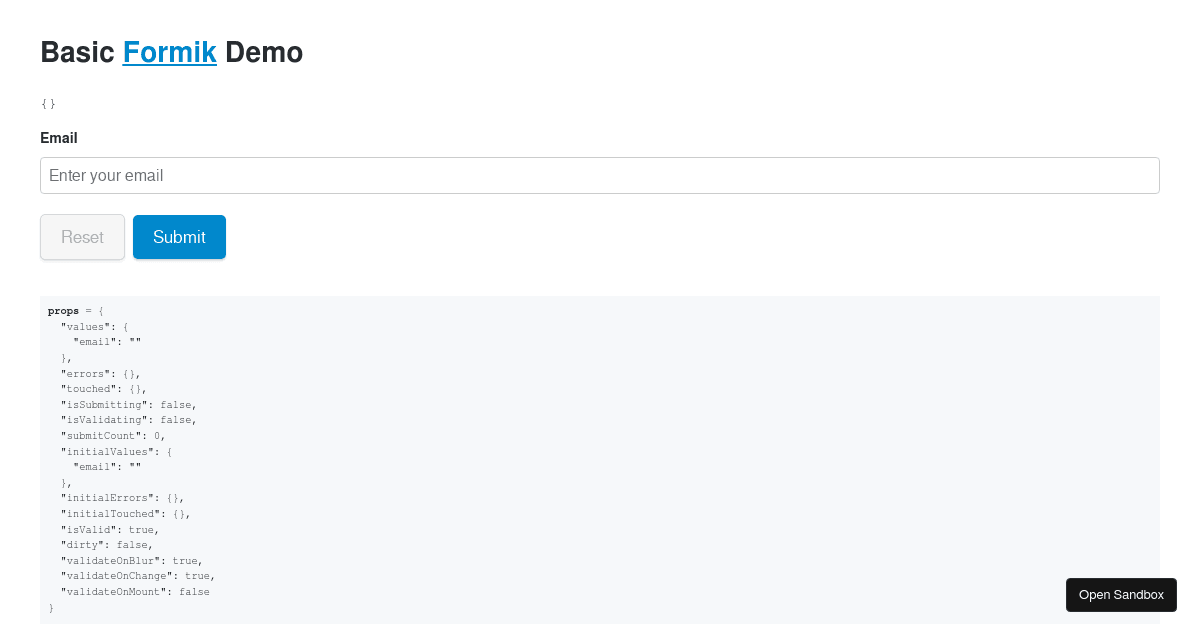Click the "dirty": false line
The height and width of the screenshot is (630, 1200).
tap(107, 545)
